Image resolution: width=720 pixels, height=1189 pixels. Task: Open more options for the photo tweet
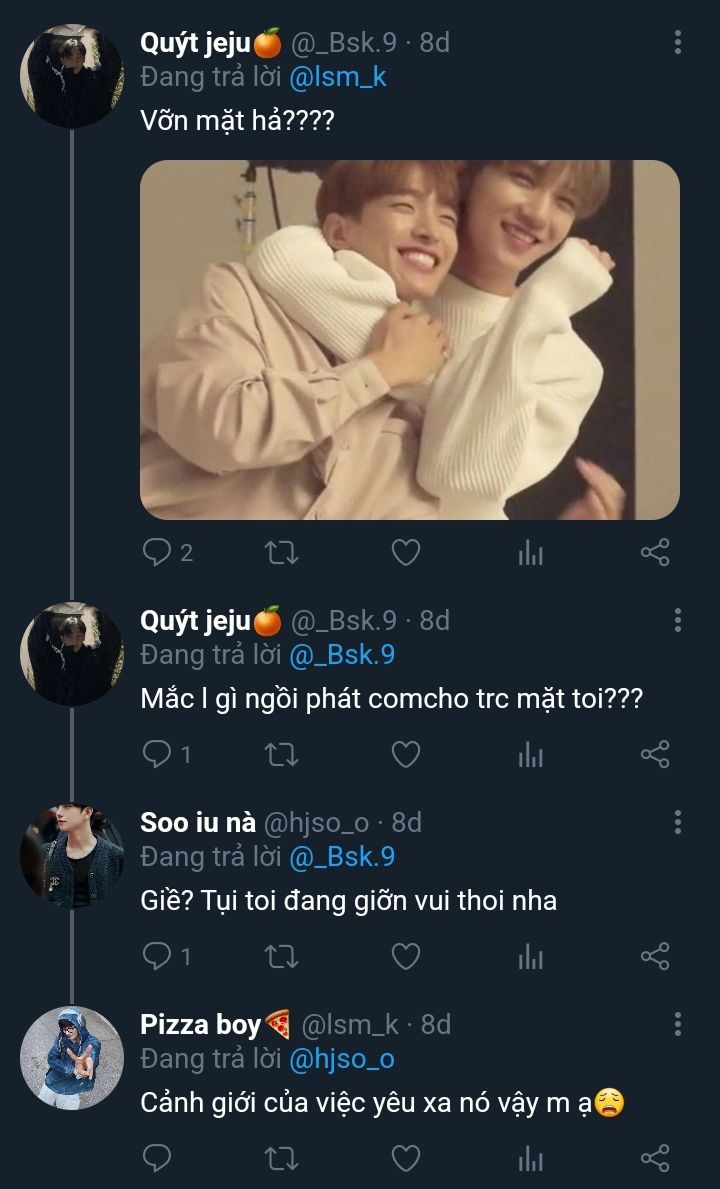click(678, 42)
